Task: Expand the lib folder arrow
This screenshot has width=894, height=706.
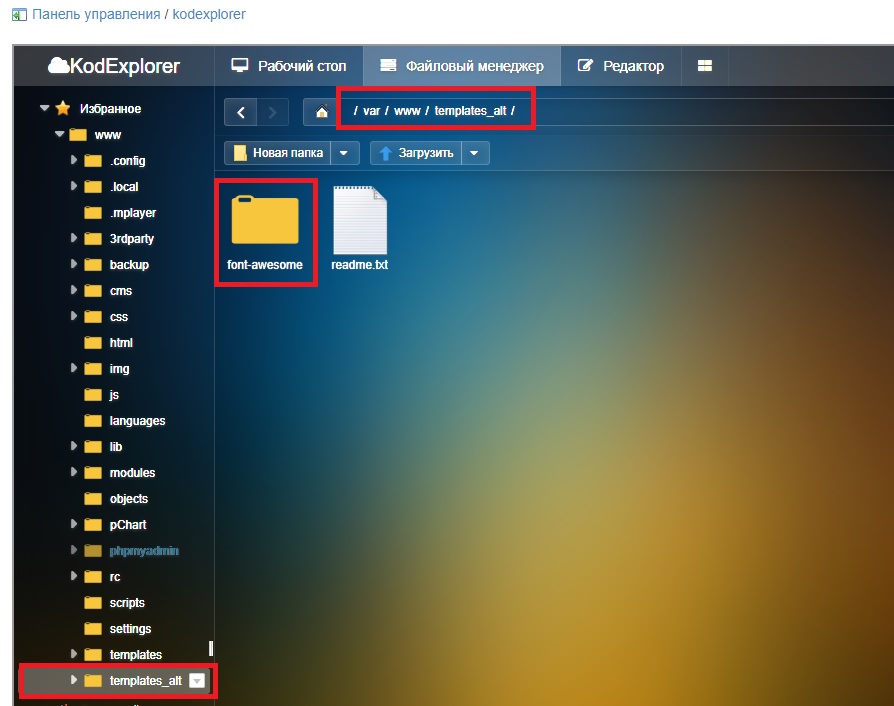Action: (74, 446)
